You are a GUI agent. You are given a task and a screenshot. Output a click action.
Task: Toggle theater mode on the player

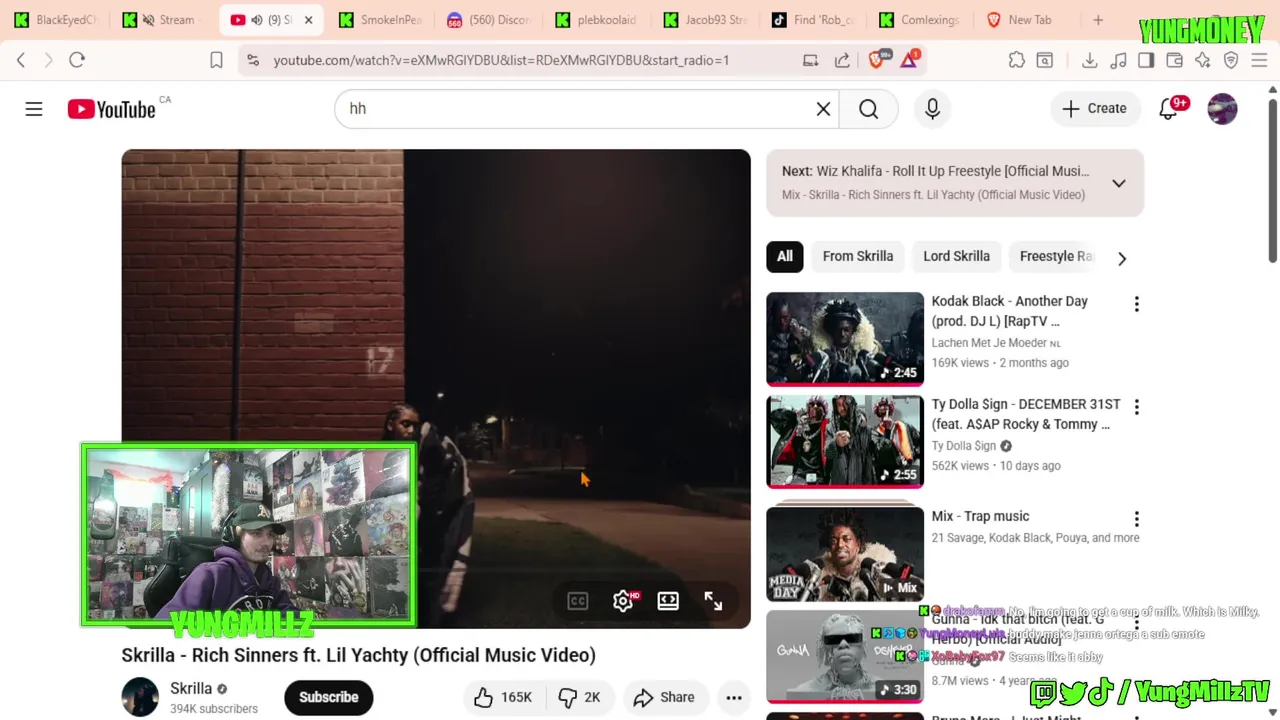[x=668, y=600]
